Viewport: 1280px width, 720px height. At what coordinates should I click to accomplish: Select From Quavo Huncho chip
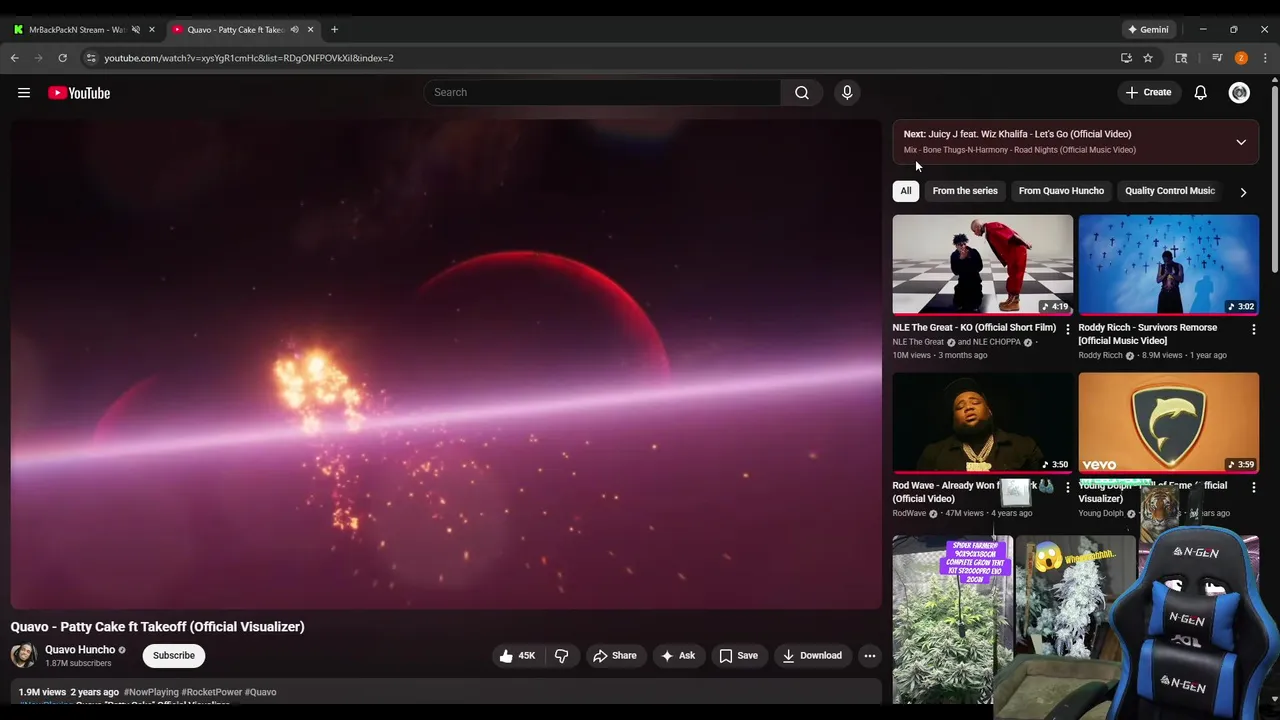point(1061,191)
